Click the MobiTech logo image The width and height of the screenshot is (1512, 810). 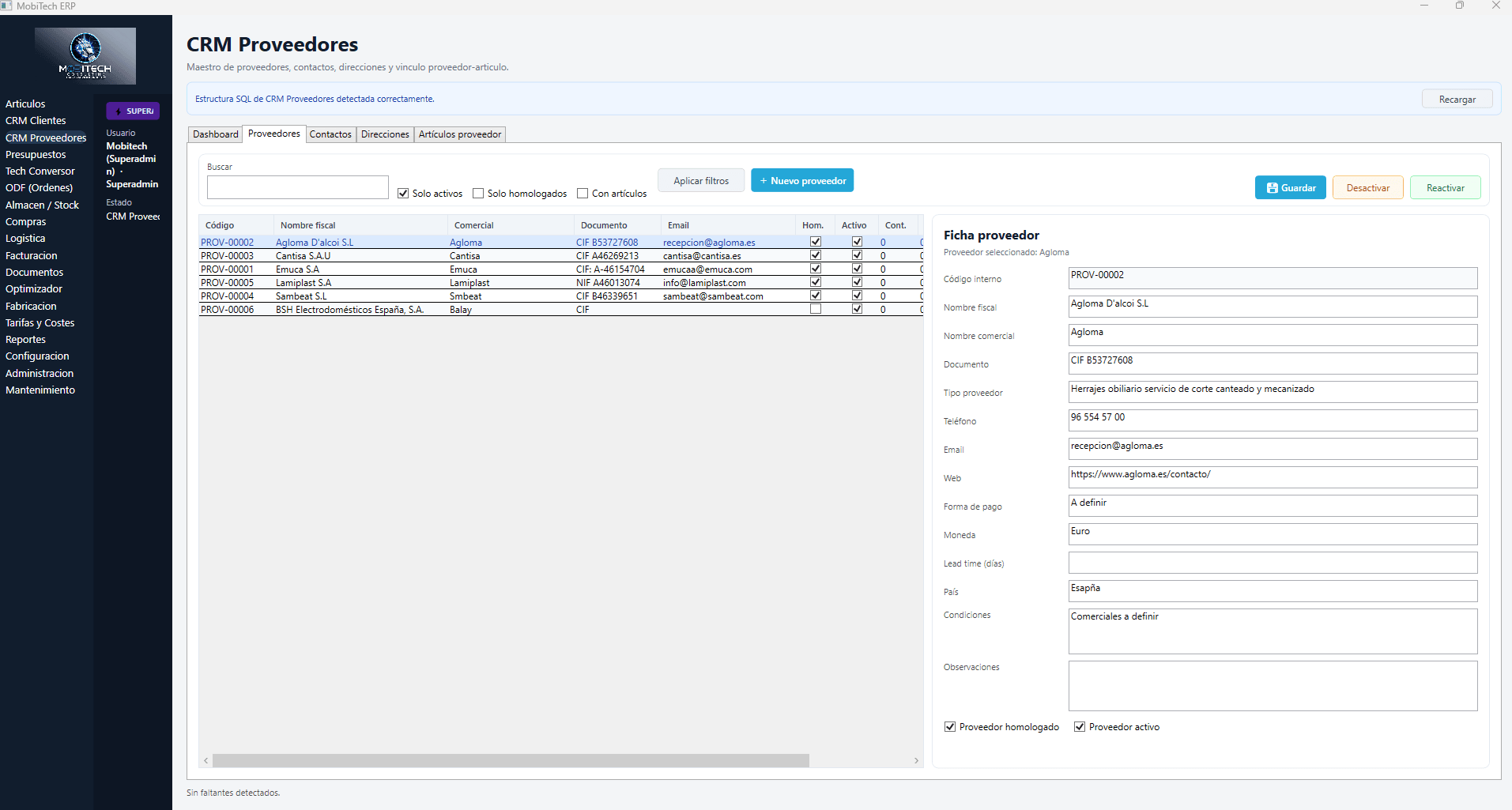85,55
